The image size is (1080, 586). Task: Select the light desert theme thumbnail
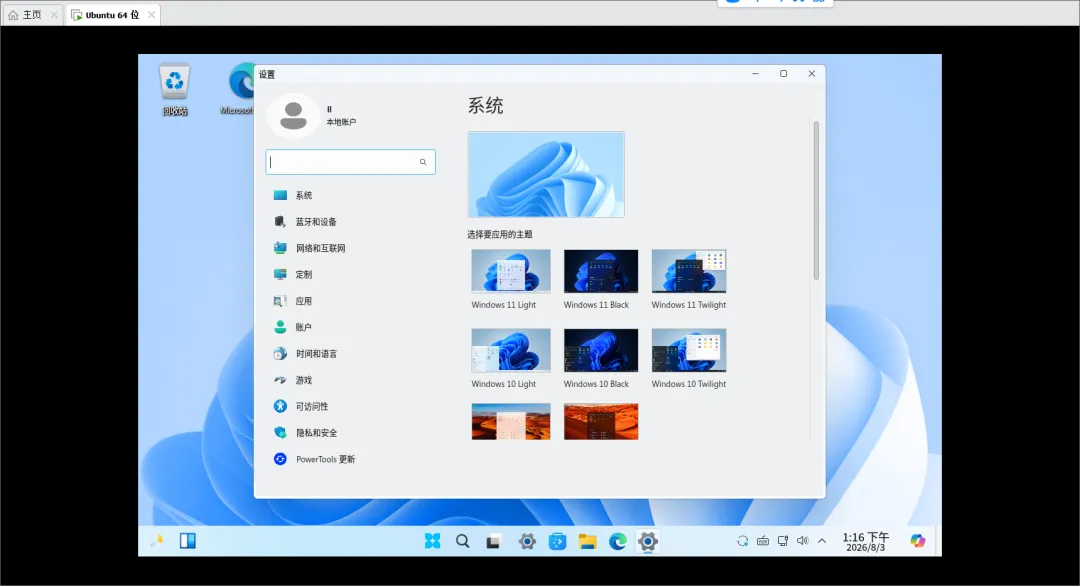[511, 421]
